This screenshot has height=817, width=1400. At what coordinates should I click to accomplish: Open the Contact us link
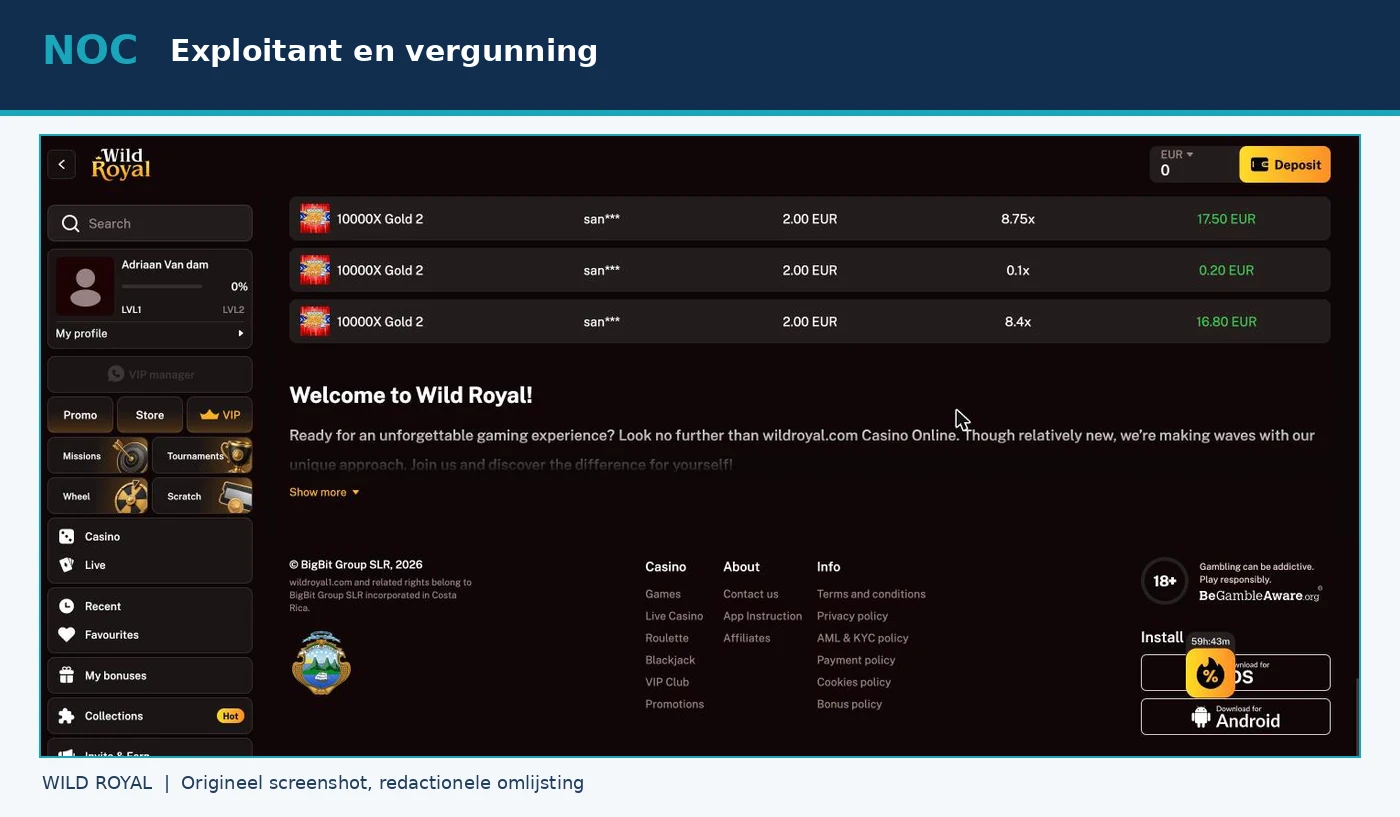pyautogui.click(x=751, y=594)
